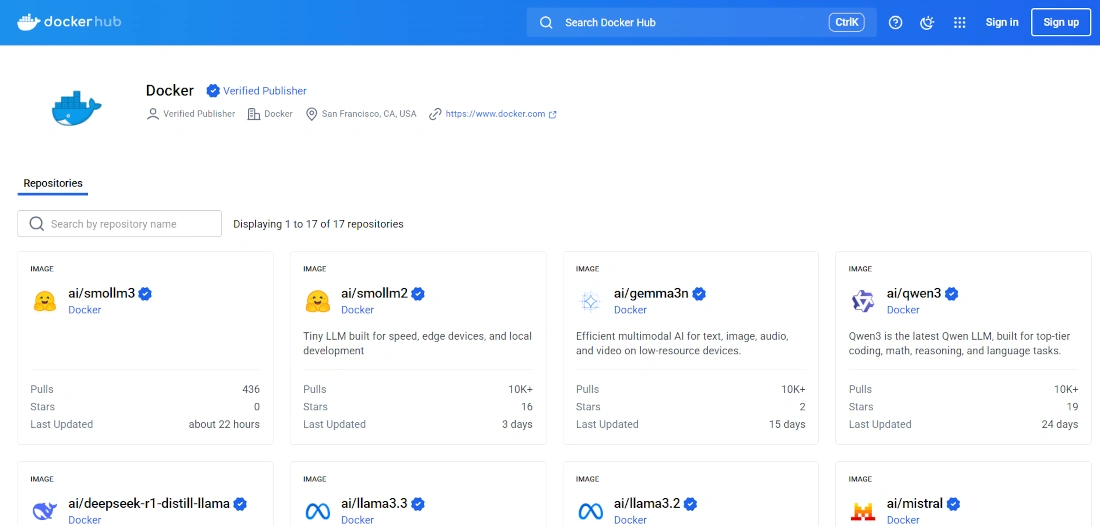Click '24 days' last updated on ai/qwen3
Viewport: 1100px width, 526px height.
coord(1060,424)
